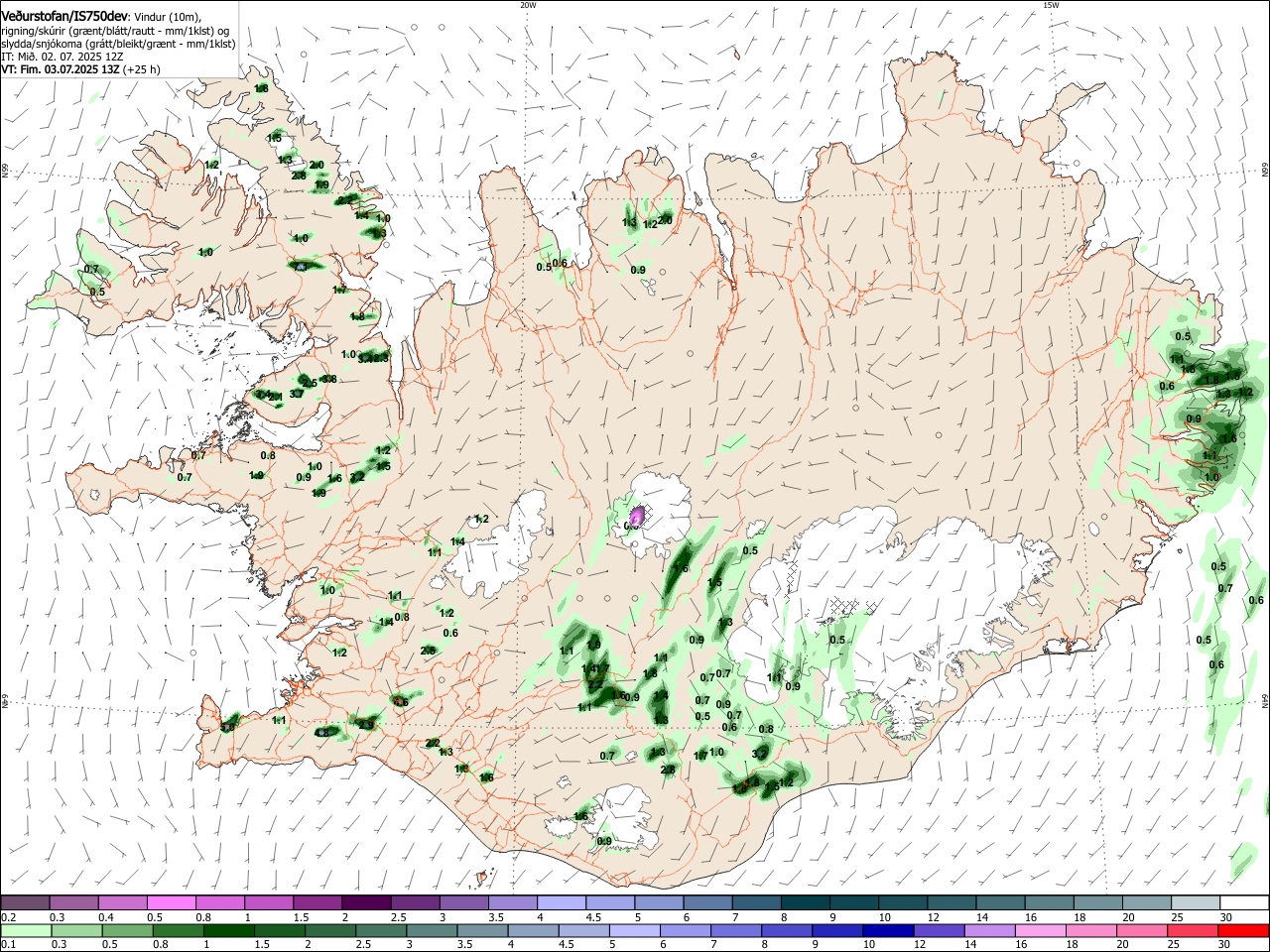The height and width of the screenshot is (952, 1270).
Task: Pick the darkest purple top-row swatch between 2 and 2.5
Action: point(366,902)
